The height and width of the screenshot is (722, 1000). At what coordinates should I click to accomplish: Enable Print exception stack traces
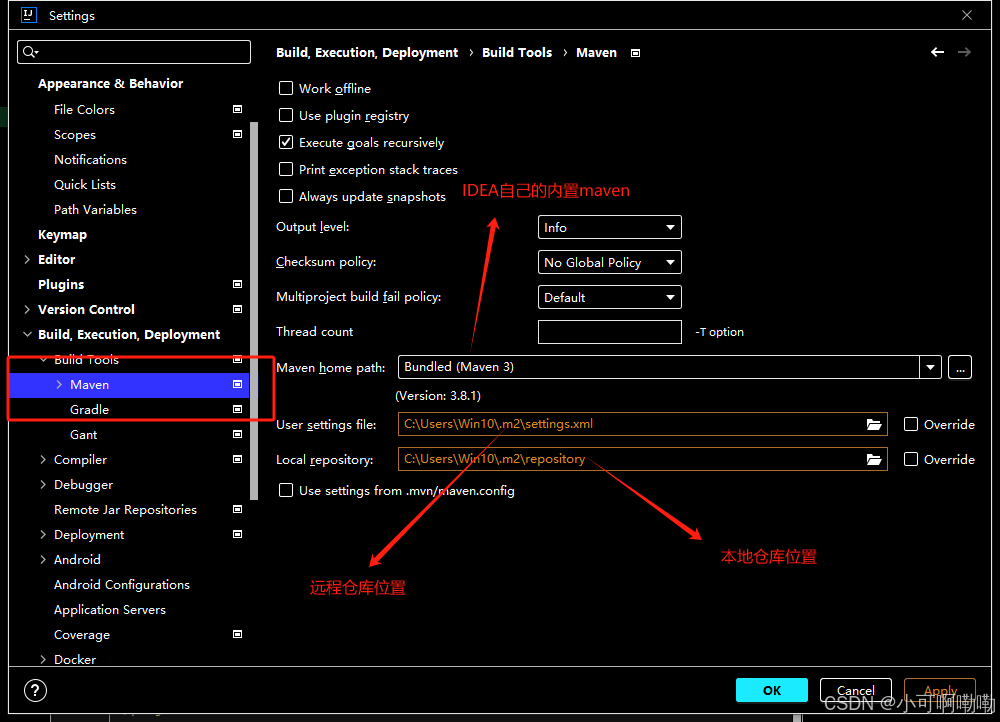[286, 169]
